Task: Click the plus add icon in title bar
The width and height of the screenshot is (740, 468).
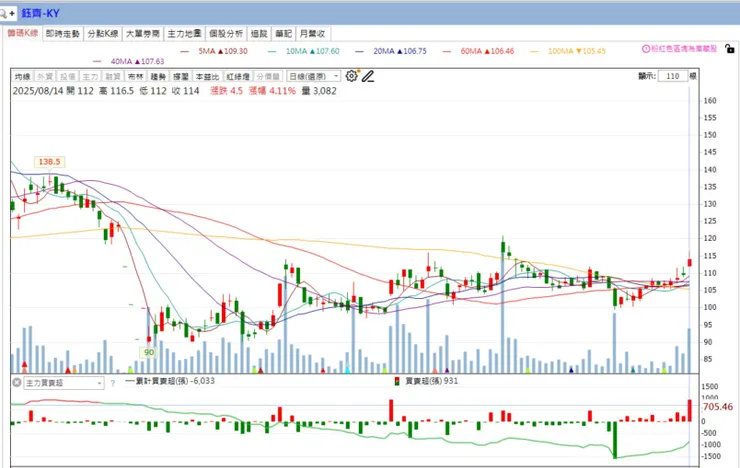Action: click(x=12, y=14)
